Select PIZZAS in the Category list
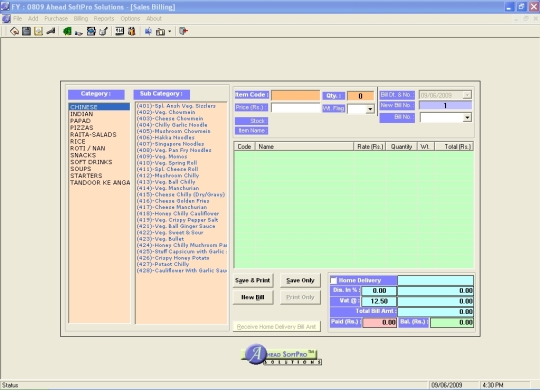The height and width of the screenshot is (390, 540). tap(99, 128)
